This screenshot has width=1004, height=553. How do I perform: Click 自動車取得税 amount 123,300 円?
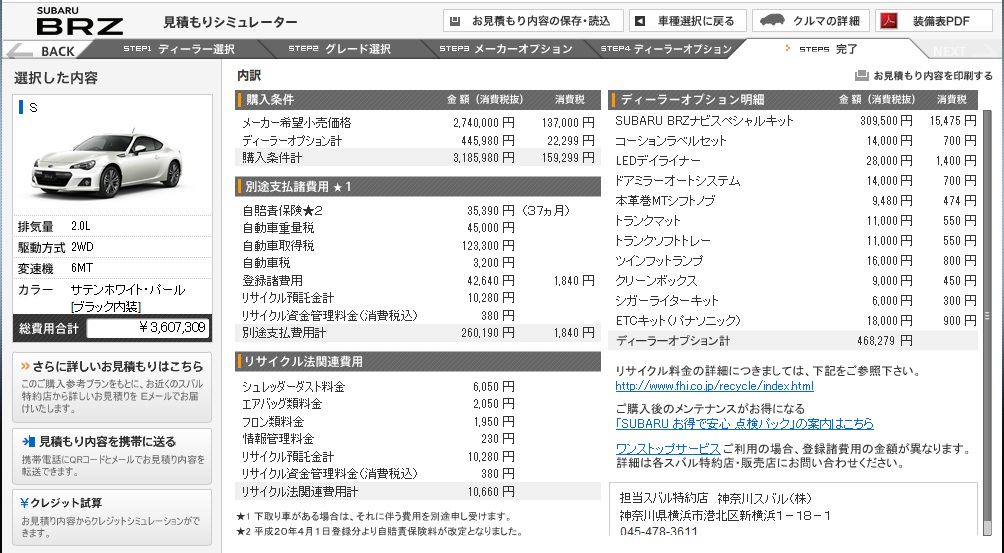(488, 246)
